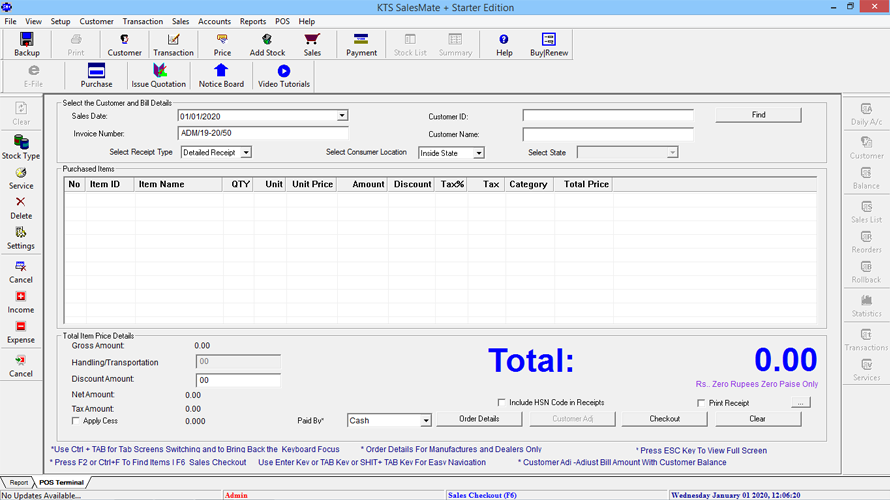This screenshot has width=890, height=500.
Task: Open the Buy|Renew tool
Action: [x=549, y=44]
